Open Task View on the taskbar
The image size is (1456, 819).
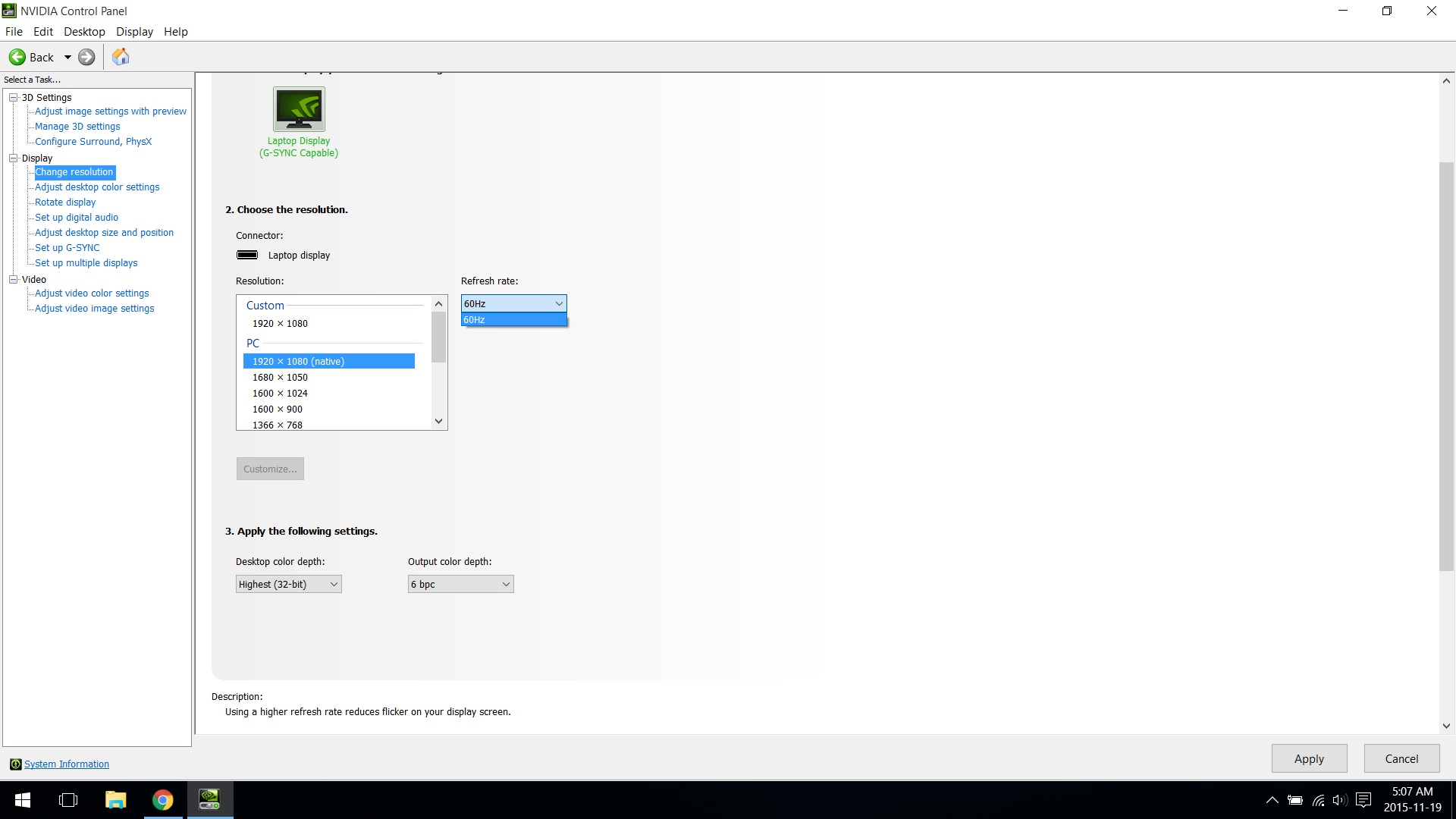coord(68,800)
